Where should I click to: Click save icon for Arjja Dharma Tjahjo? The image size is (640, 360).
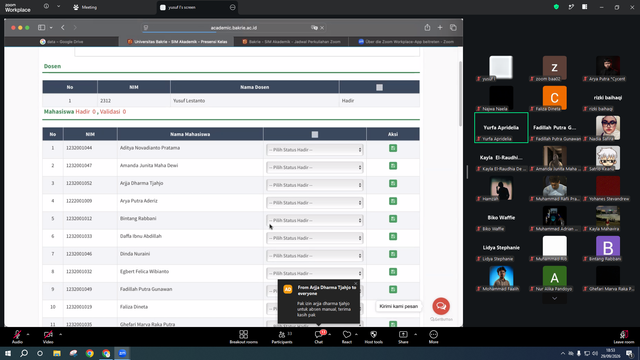tap(393, 183)
